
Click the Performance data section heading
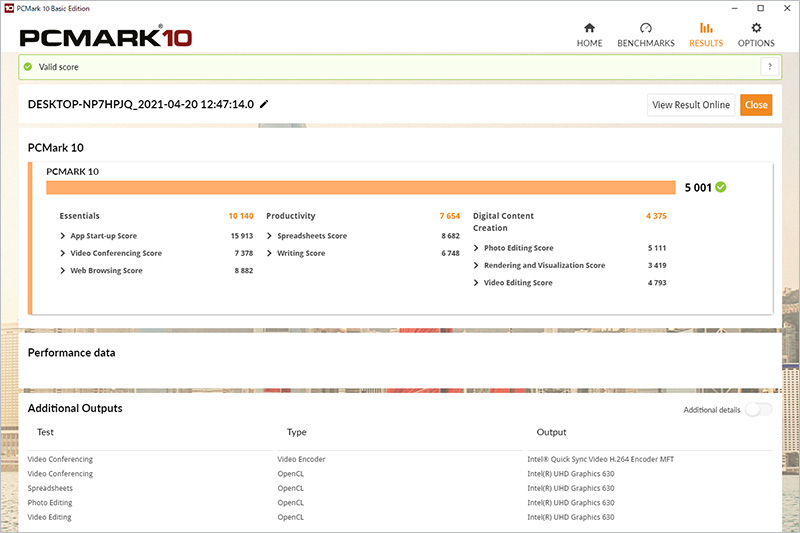71,353
